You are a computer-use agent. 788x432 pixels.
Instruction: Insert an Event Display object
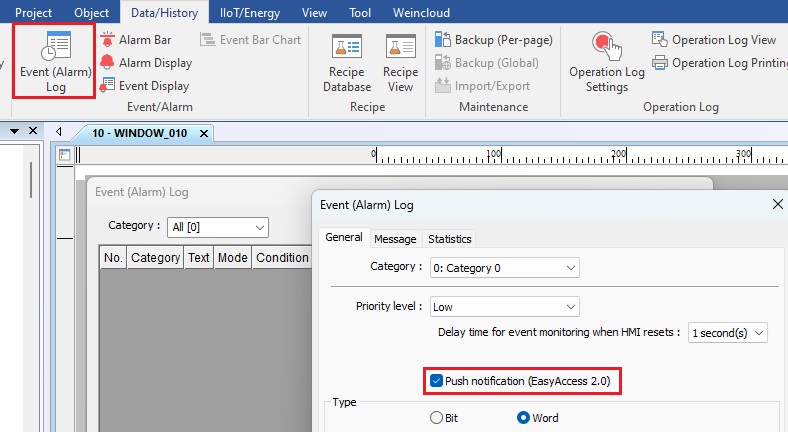coord(145,86)
